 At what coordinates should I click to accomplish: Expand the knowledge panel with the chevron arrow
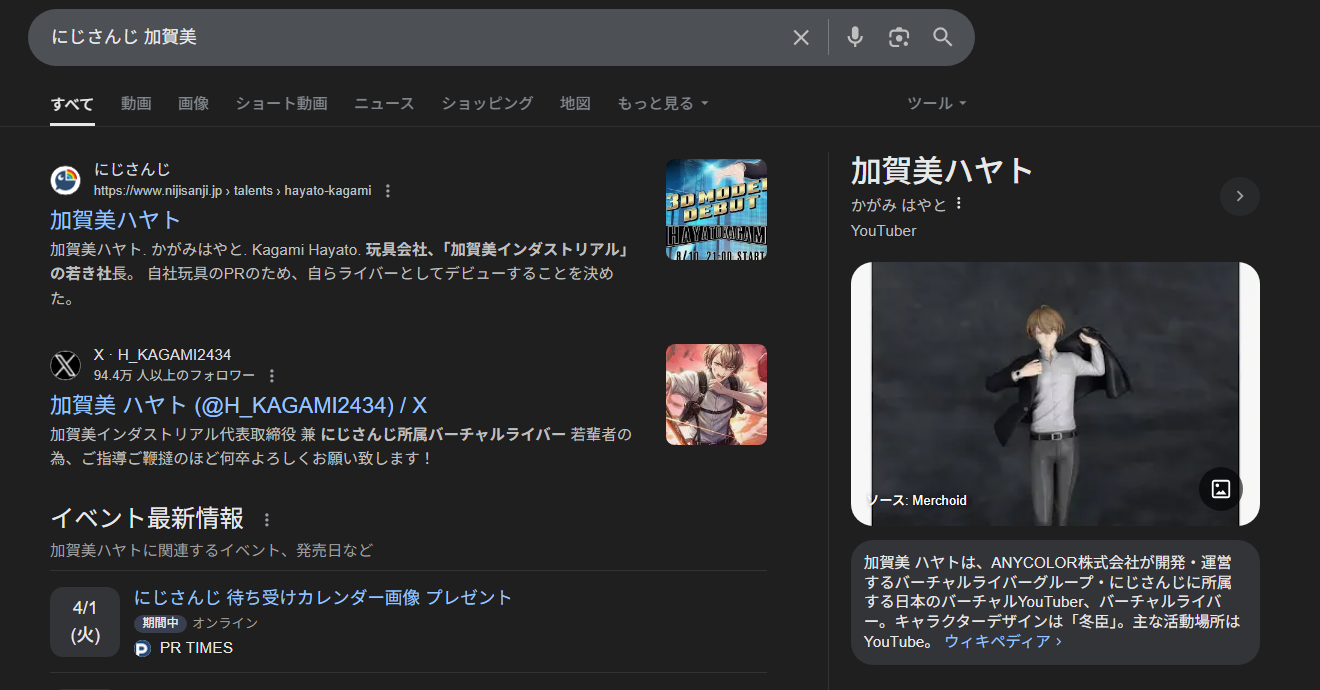[1240, 196]
